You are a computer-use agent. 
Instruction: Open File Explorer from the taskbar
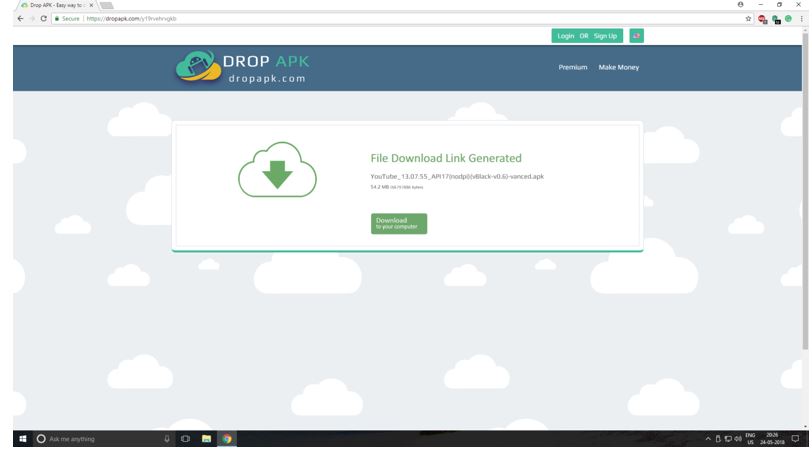click(x=206, y=439)
